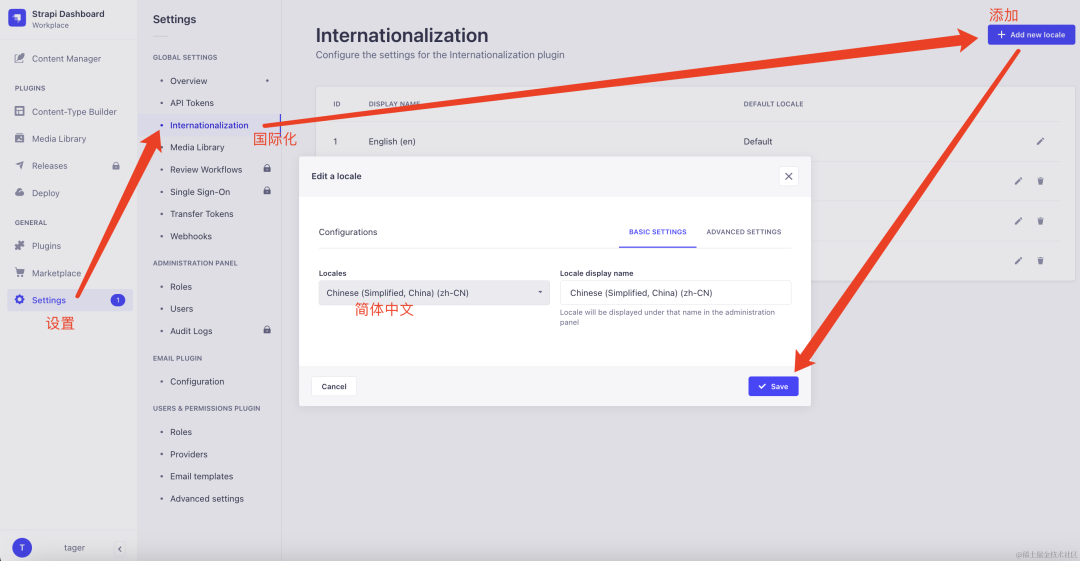Click the English (en) display name cell

point(392,141)
